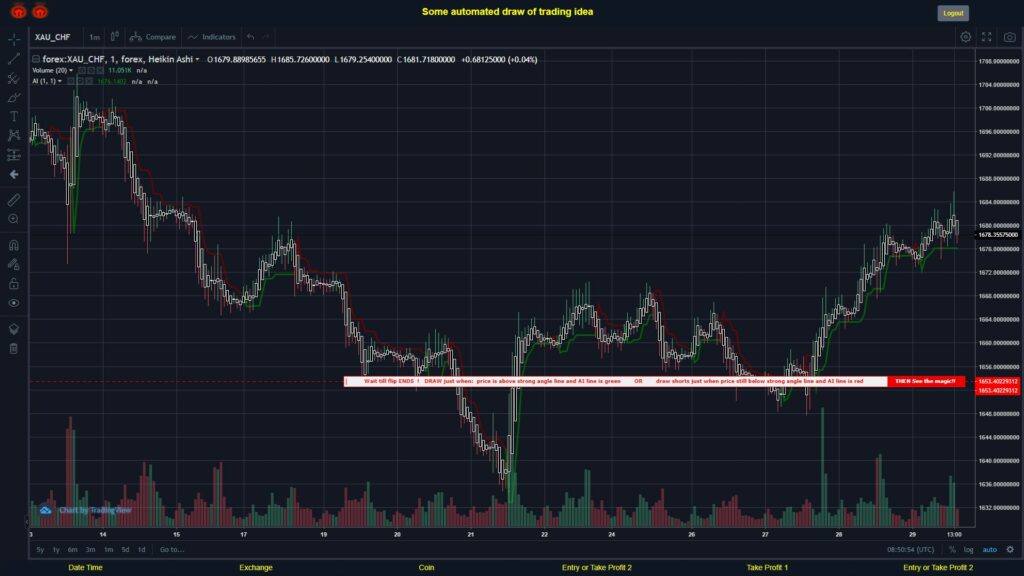The height and width of the screenshot is (576, 1024).
Task: Open bottom-right chart settings gear
Action: pos(1010,549)
